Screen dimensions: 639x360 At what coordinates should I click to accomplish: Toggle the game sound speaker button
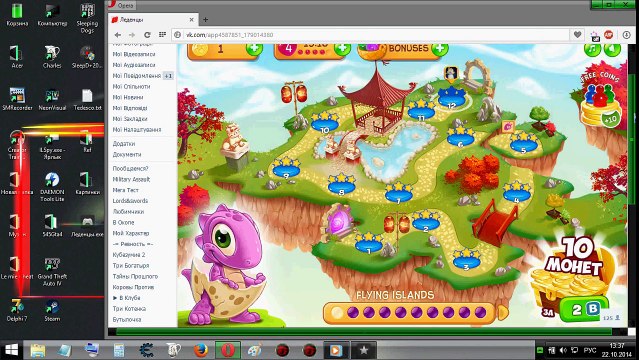[x=612, y=49]
